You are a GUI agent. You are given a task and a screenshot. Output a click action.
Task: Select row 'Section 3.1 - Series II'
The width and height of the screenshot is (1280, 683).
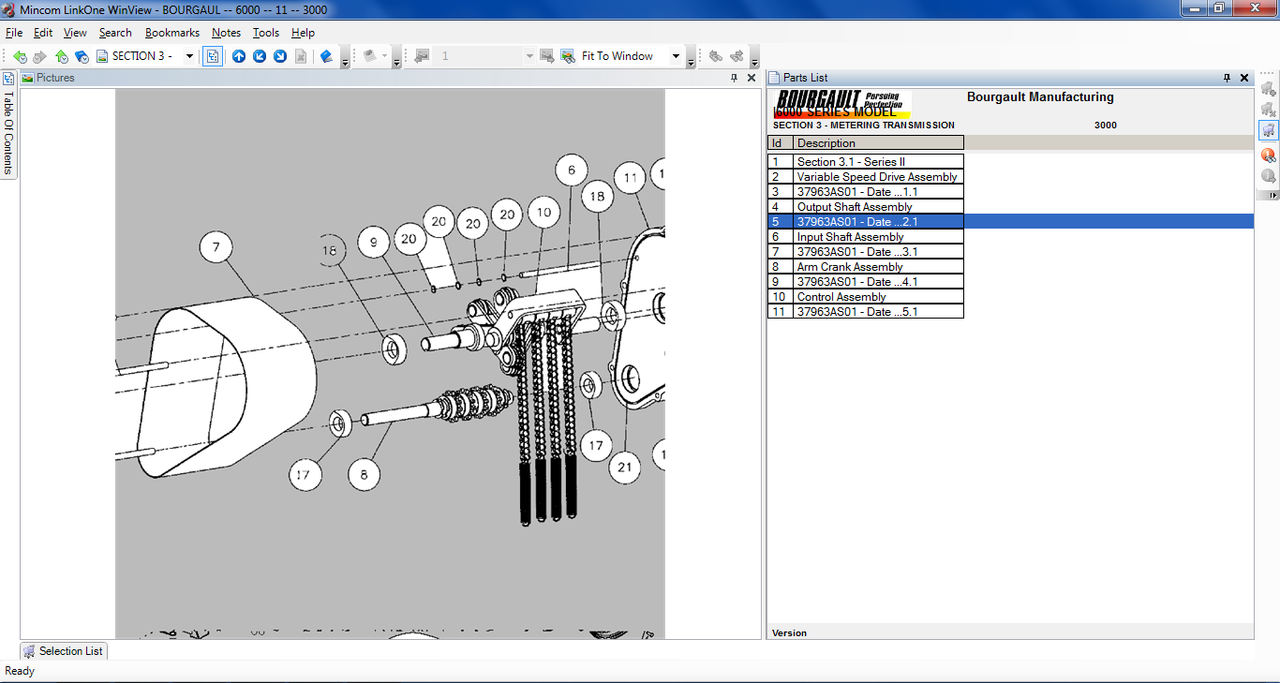[866, 162]
